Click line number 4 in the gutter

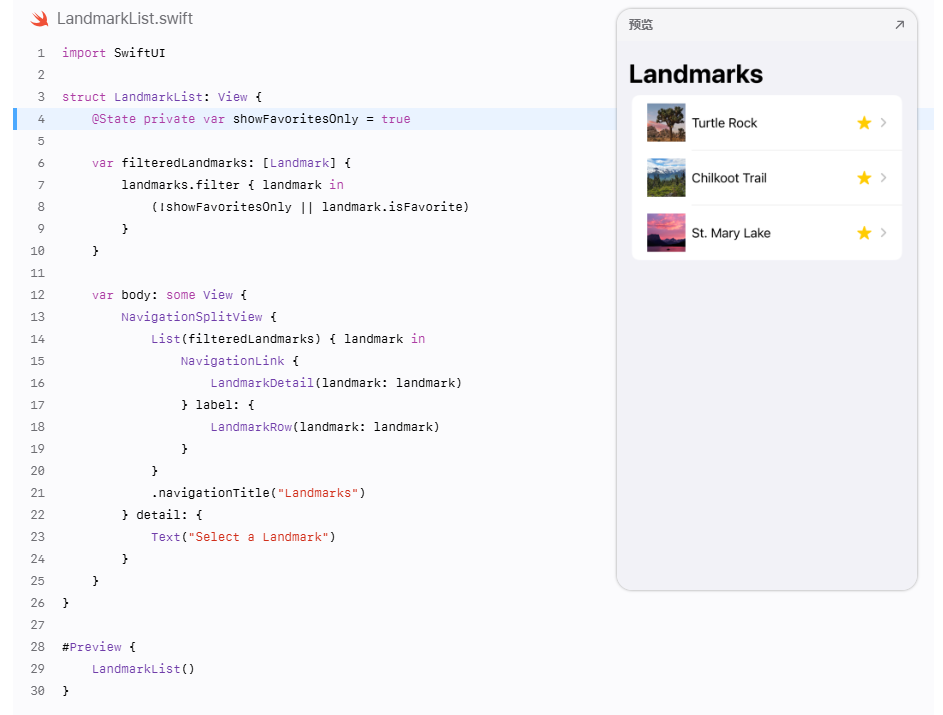point(41,119)
